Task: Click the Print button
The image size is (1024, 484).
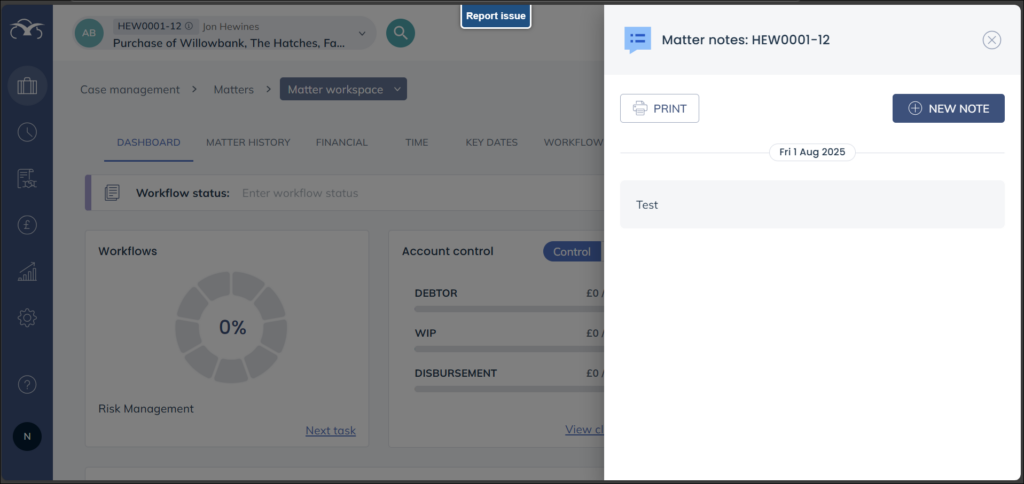Action: pos(659,108)
